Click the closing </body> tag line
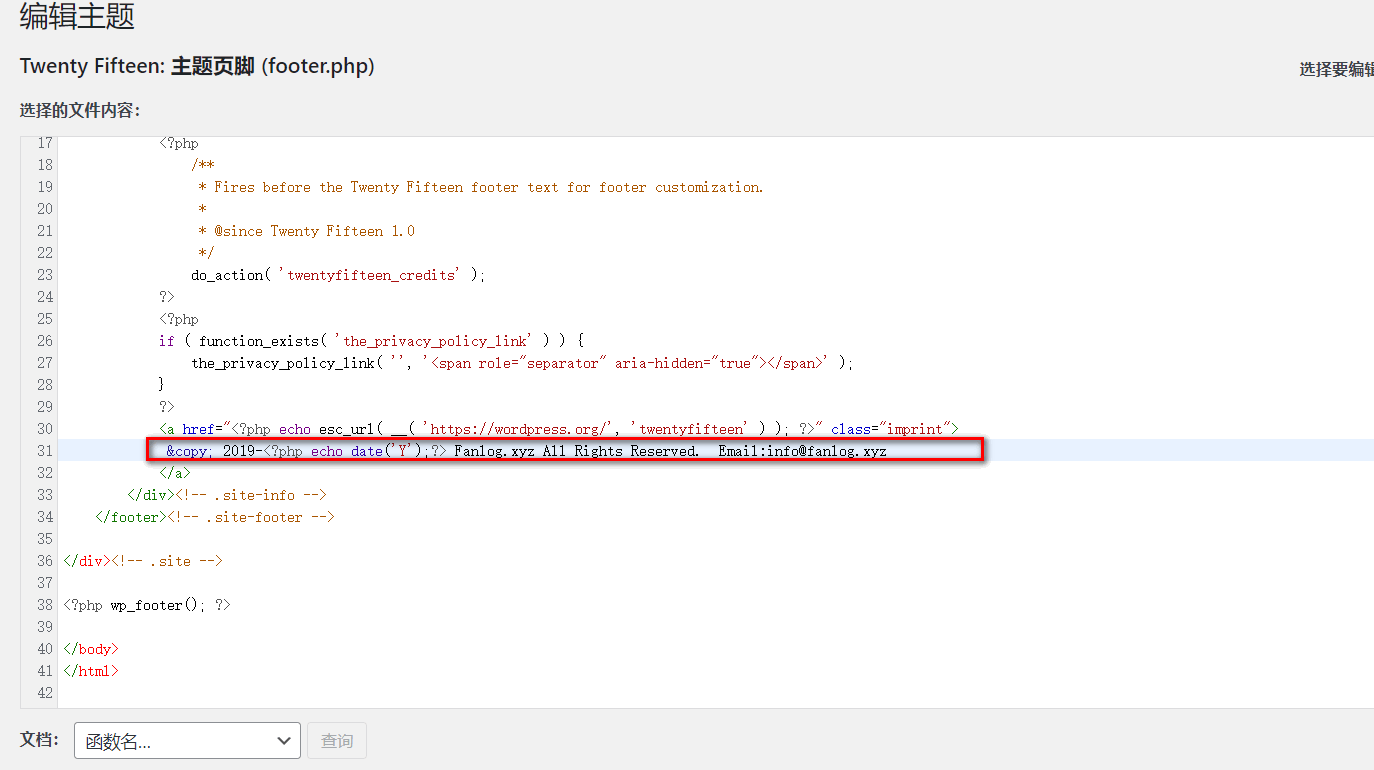The height and width of the screenshot is (770, 1374). [x=91, y=649]
